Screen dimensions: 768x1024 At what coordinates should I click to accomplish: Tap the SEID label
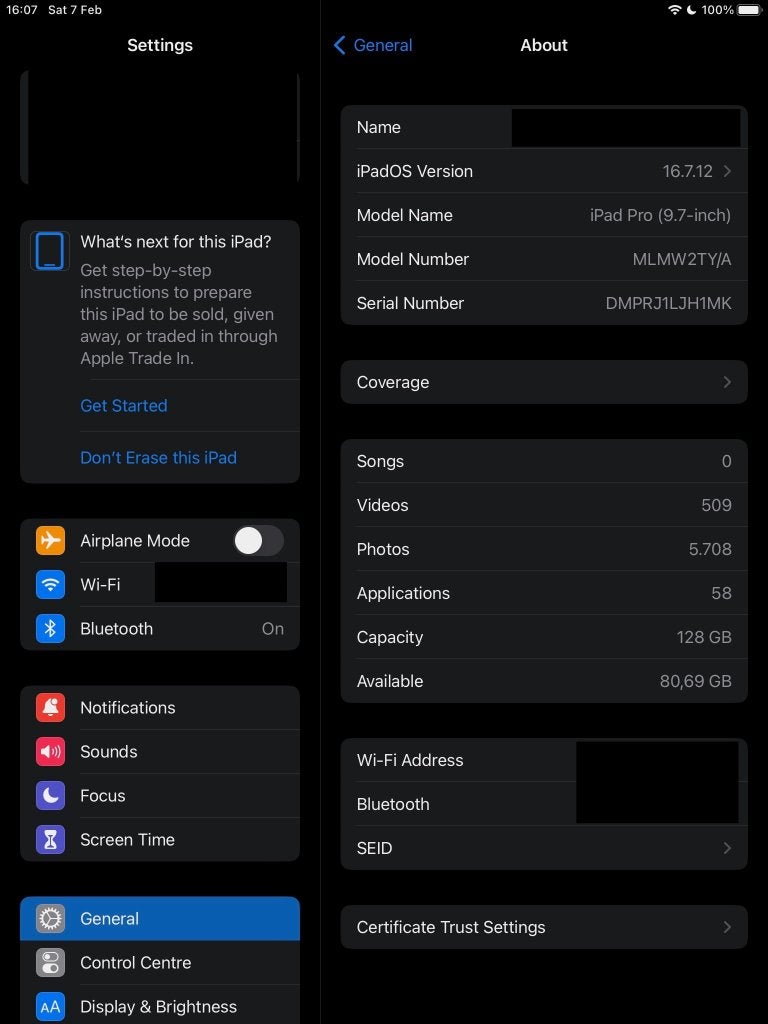(x=374, y=848)
